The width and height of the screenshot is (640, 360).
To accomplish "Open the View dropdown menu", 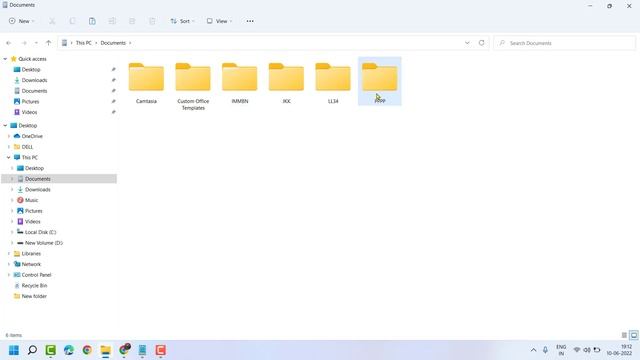I will (x=219, y=21).
